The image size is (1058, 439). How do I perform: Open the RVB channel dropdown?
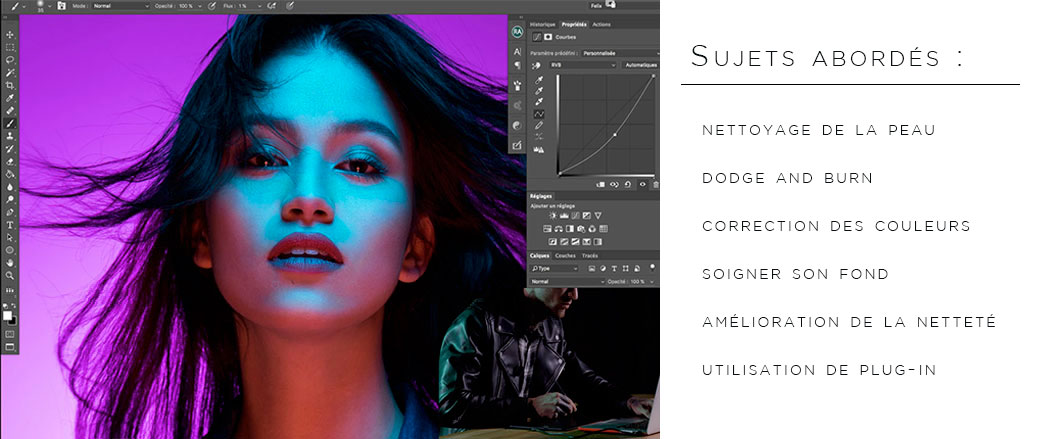pyautogui.click(x=583, y=65)
